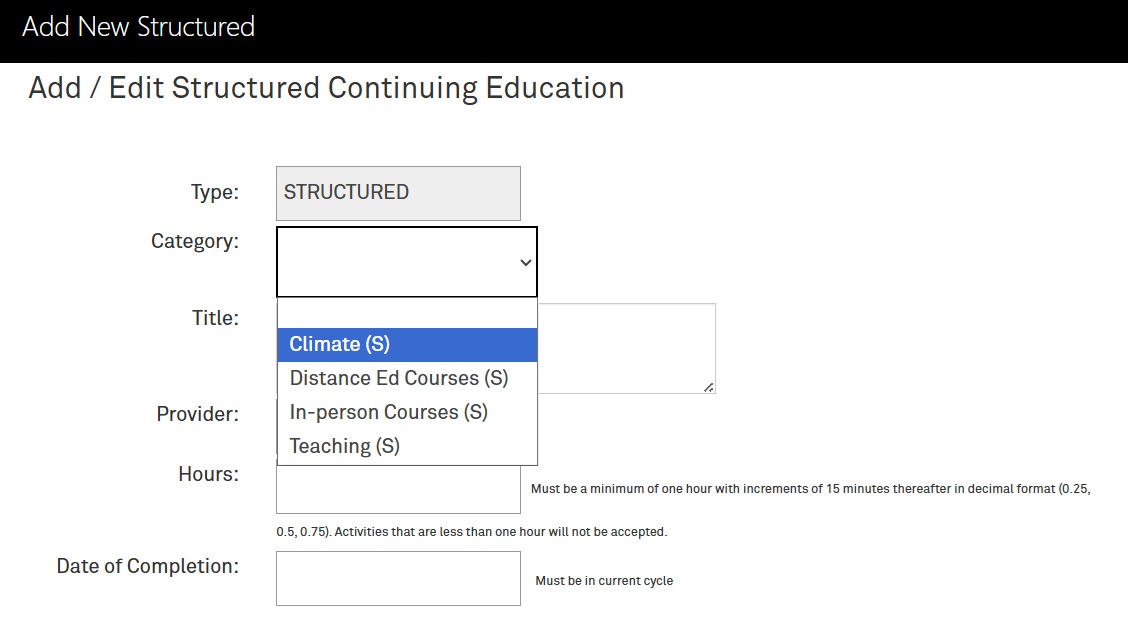Click the Title label

[x=215, y=318]
